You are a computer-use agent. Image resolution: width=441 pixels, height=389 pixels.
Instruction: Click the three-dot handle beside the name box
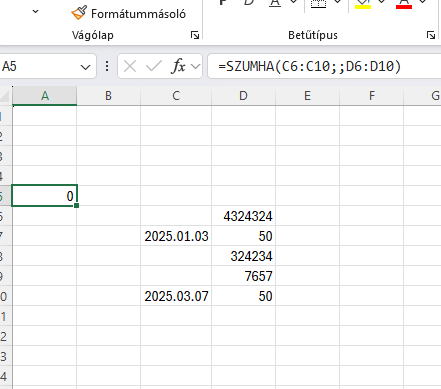pyautogui.click(x=107, y=66)
